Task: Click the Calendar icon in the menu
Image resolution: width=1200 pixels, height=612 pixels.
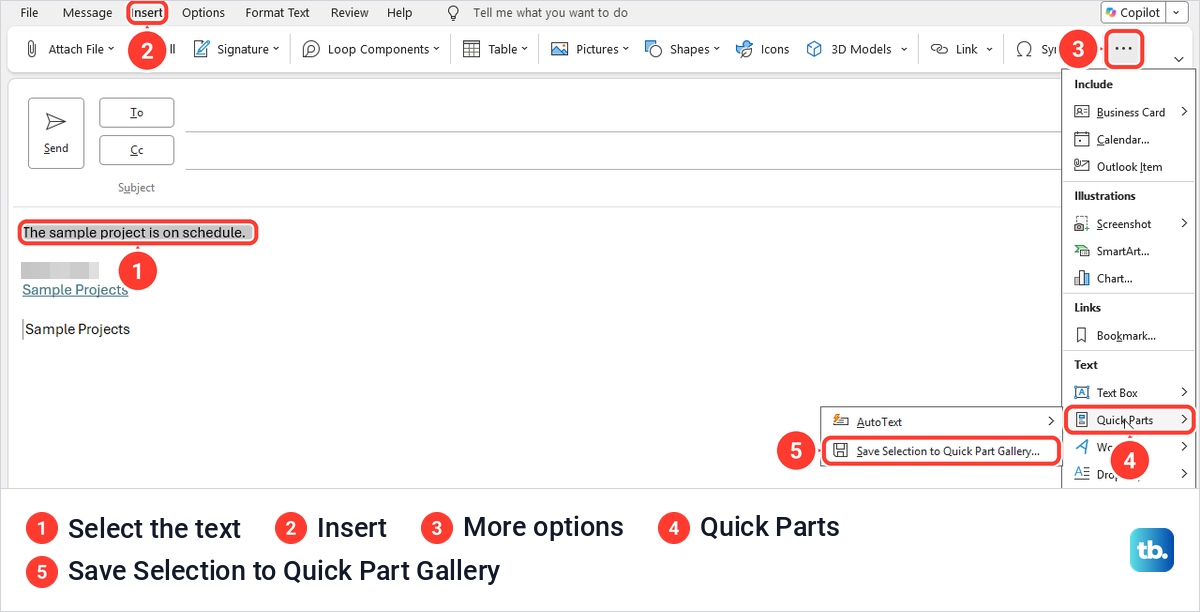Action: (1081, 139)
